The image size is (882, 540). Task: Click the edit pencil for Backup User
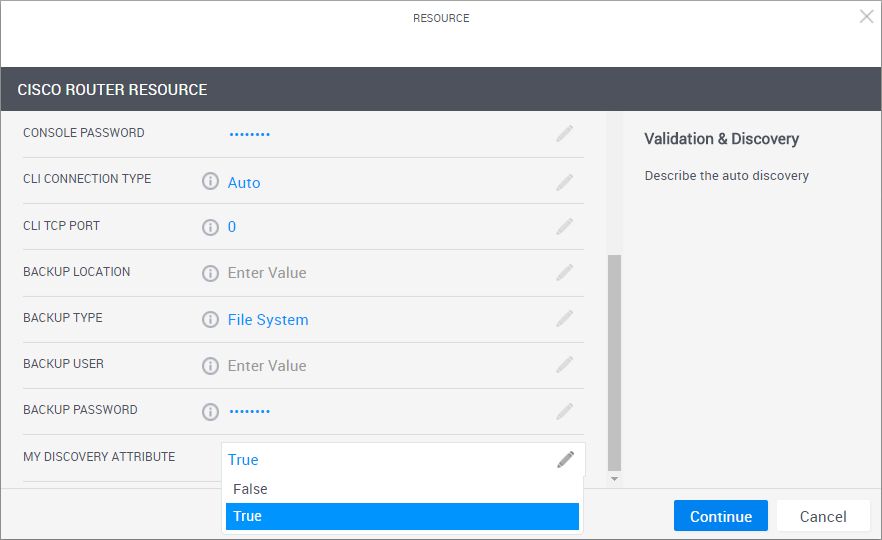[565, 364]
